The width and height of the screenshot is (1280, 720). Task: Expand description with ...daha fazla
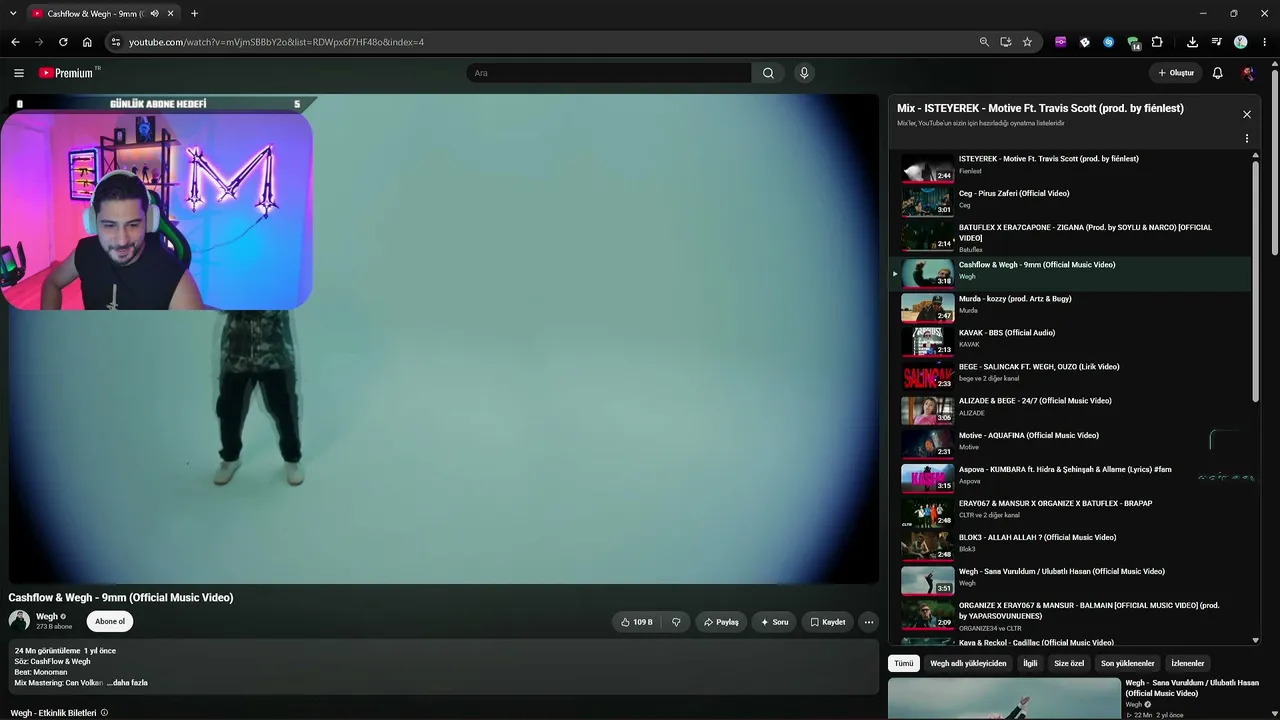[x=127, y=683]
